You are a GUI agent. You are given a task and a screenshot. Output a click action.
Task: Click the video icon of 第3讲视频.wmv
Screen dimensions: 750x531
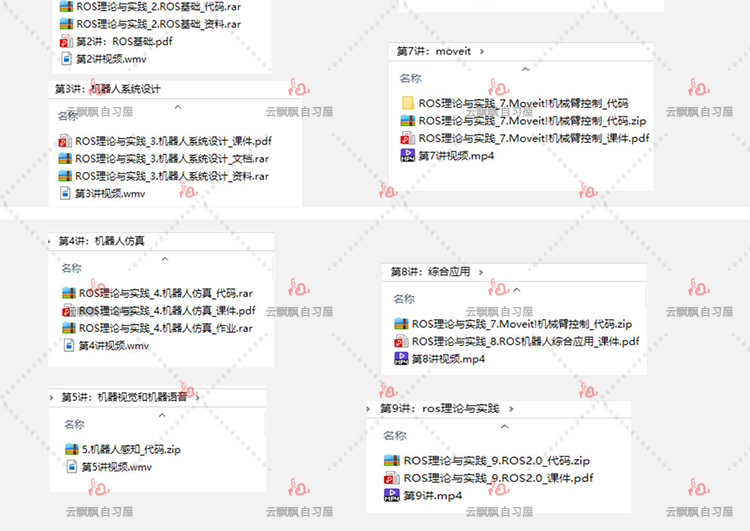pos(65,193)
